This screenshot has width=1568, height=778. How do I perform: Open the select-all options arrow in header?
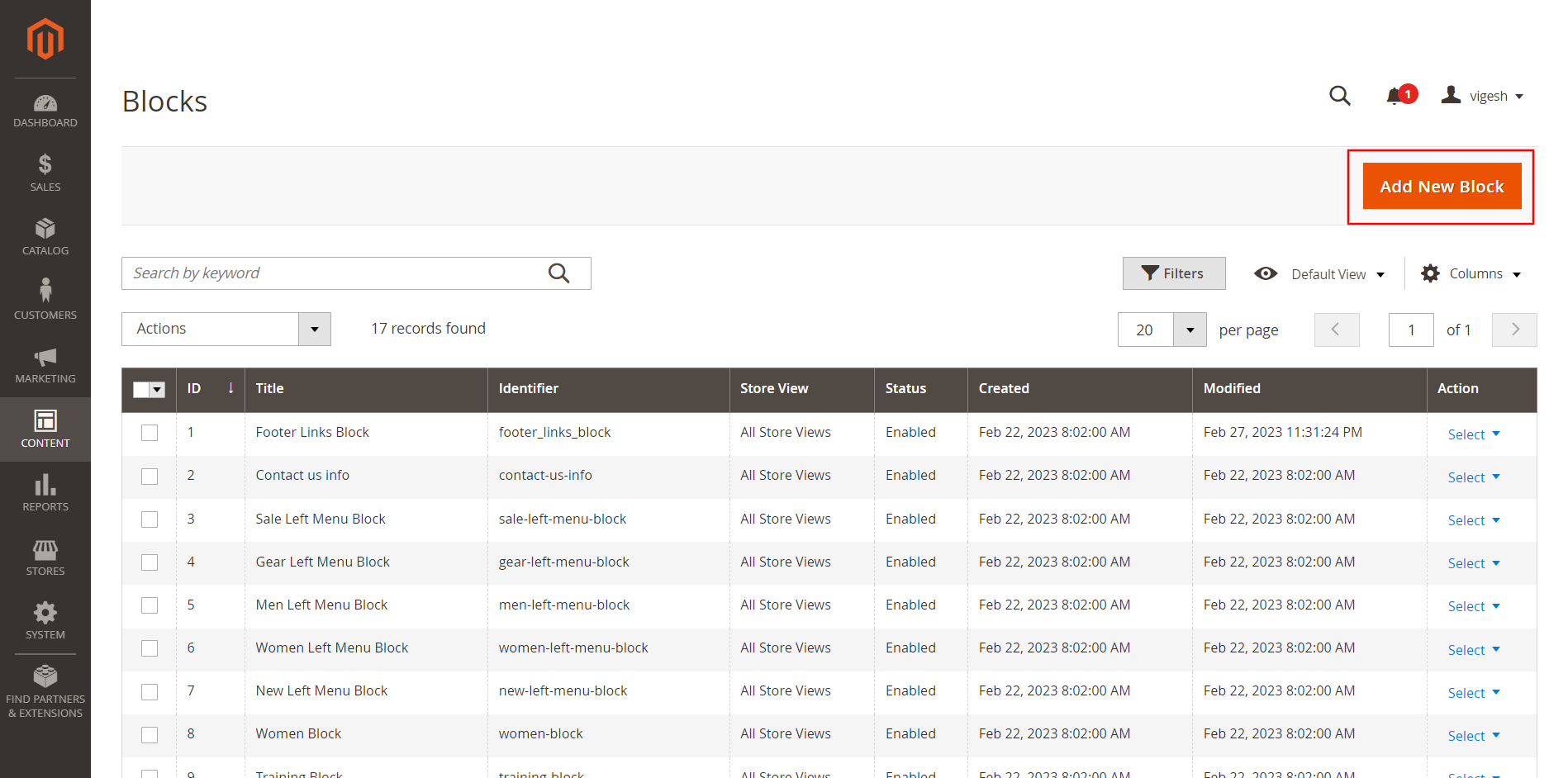pyautogui.click(x=158, y=390)
